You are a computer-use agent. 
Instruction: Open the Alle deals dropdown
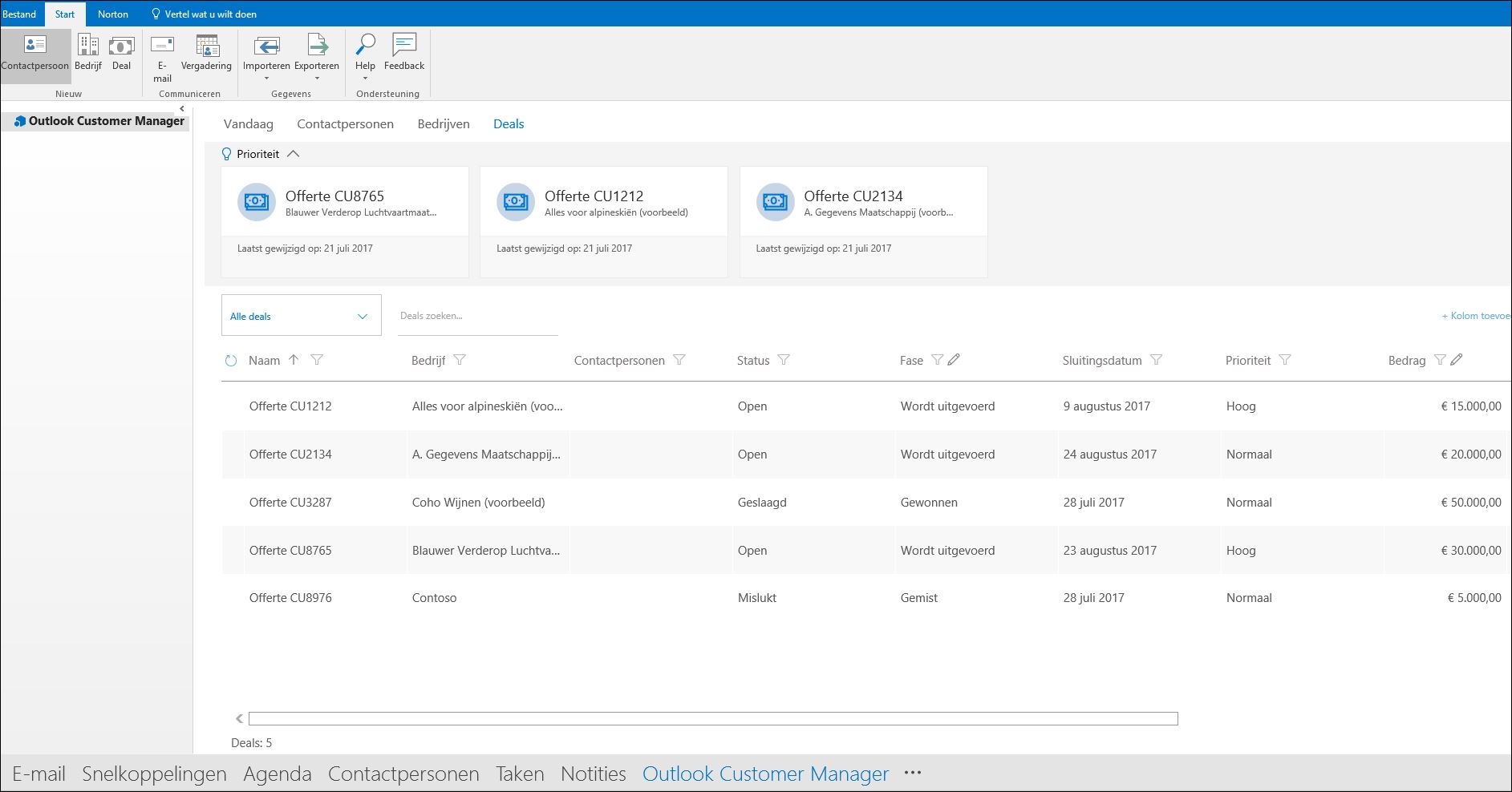click(x=302, y=315)
